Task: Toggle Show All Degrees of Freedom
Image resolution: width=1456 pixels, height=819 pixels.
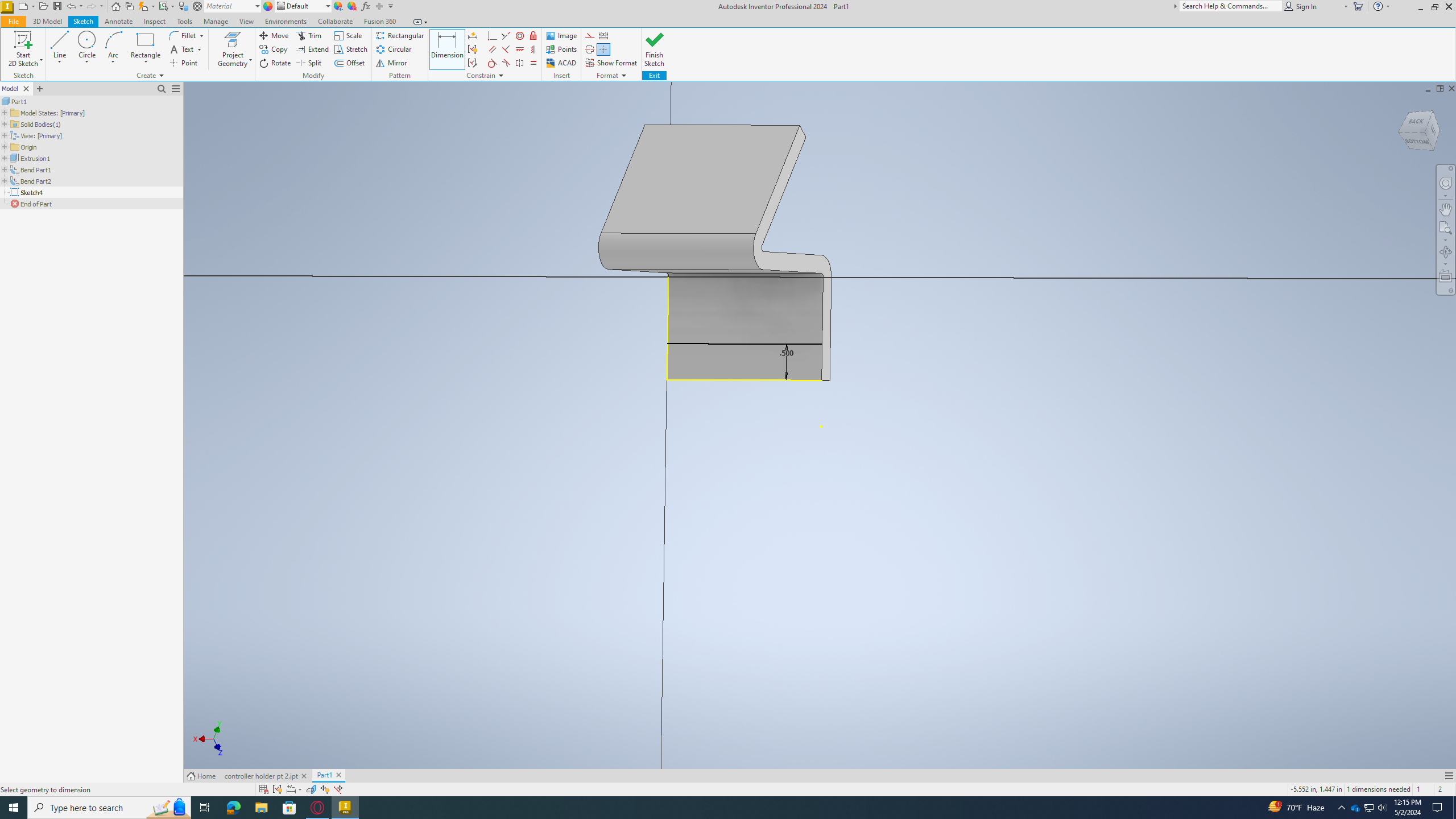Action: coord(325,789)
